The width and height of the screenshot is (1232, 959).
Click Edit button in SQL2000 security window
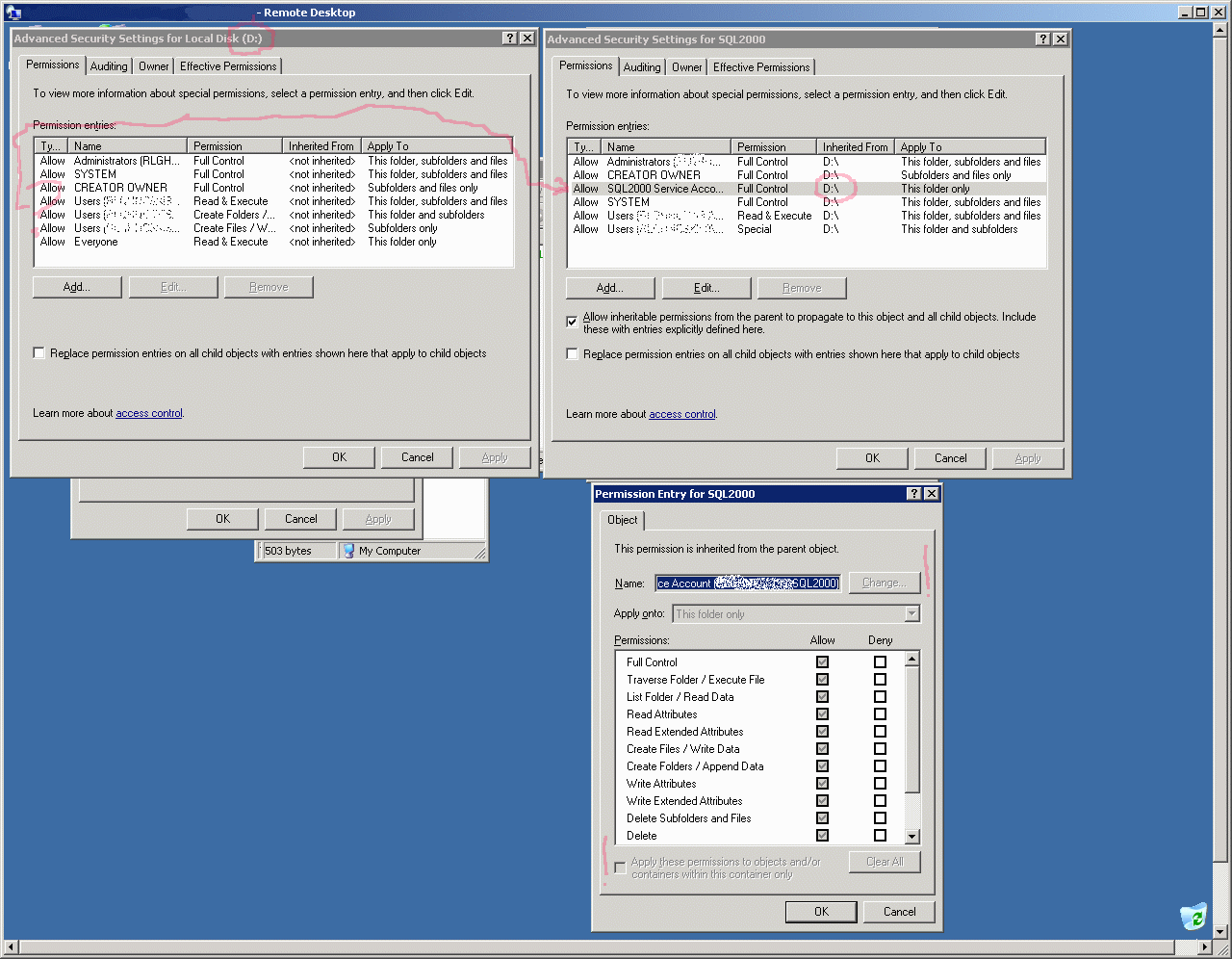coord(706,288)
